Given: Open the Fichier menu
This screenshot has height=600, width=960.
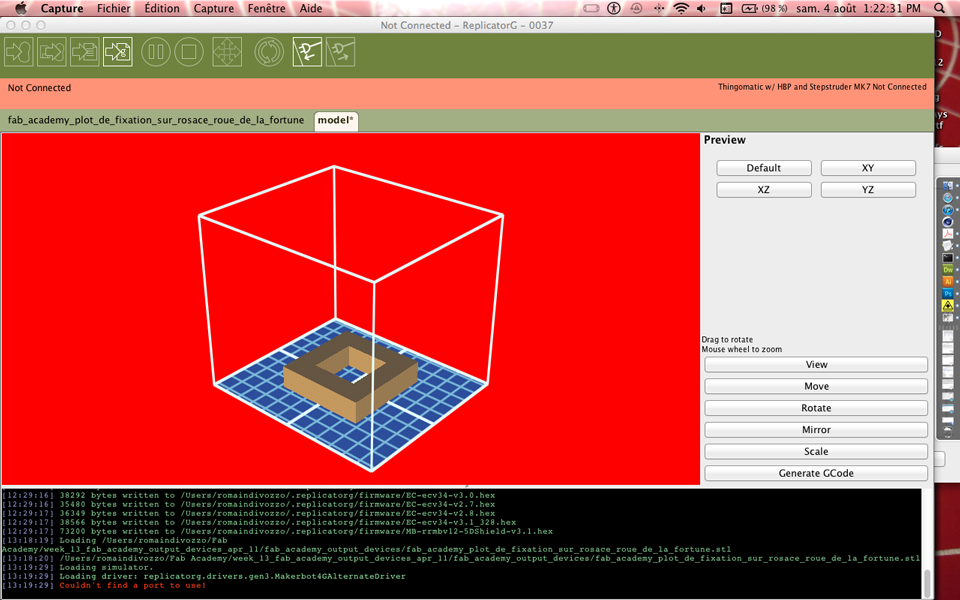Looking at the screenshot, I should click(x=114, y=9).
